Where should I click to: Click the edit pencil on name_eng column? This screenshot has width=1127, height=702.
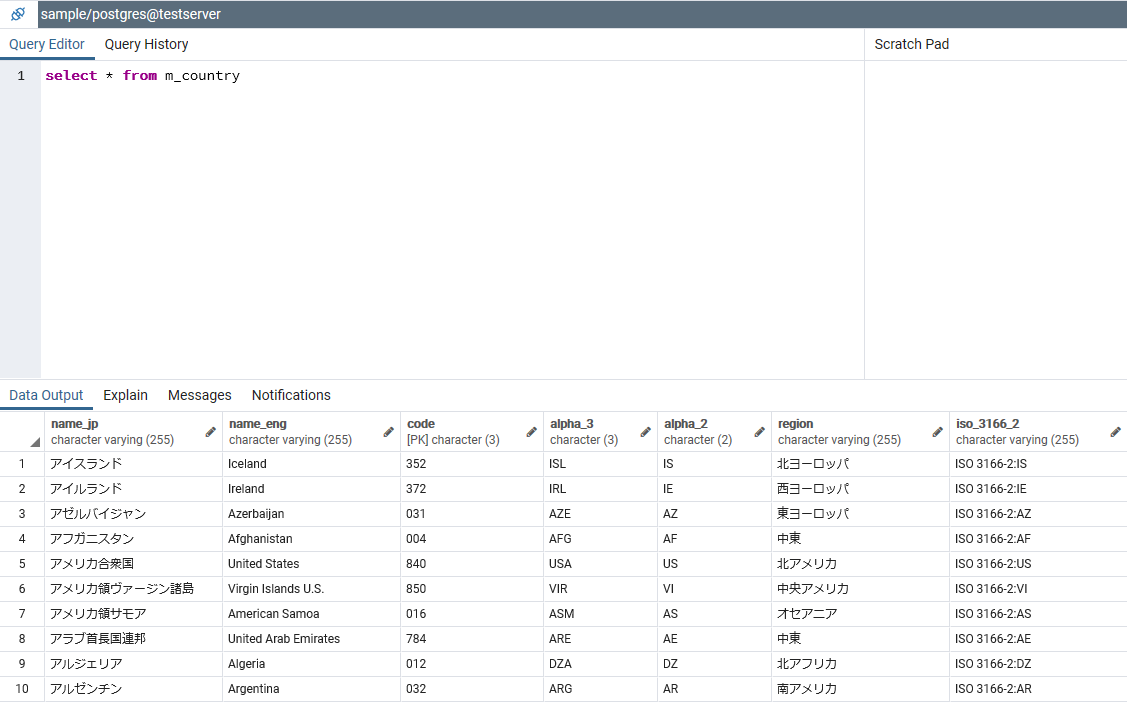click(388, 431)
